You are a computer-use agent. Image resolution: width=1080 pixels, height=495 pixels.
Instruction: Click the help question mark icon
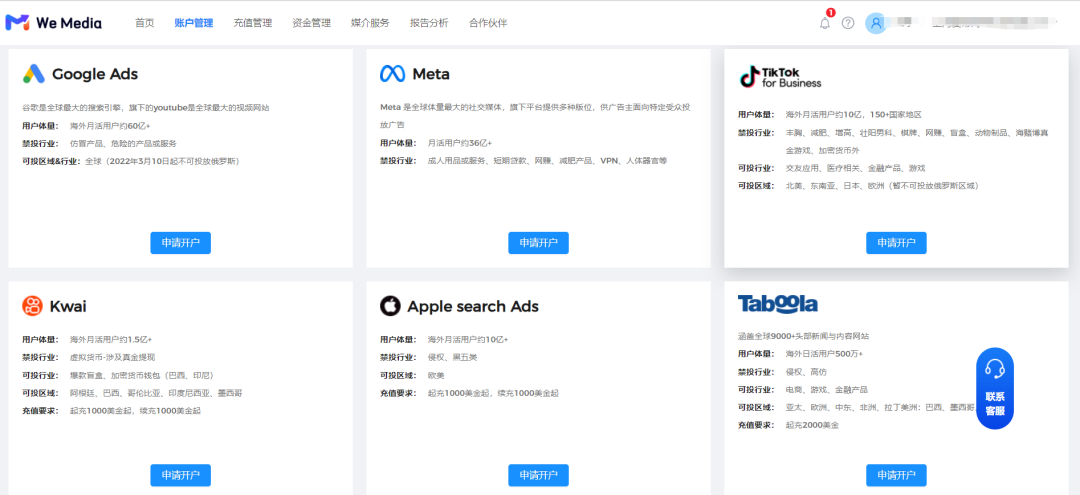coord(848,23)
